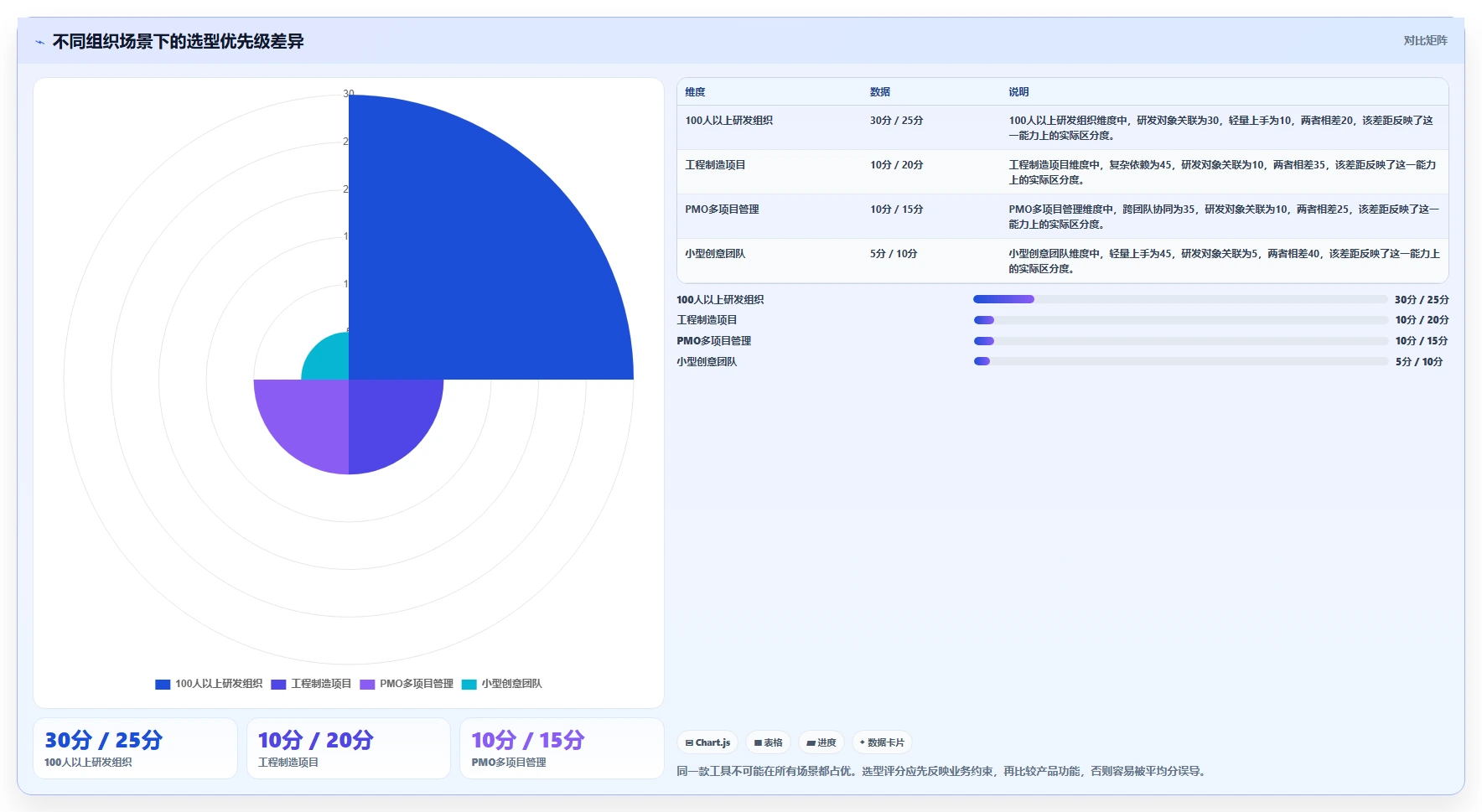
Task: Click progress list label PMO多项目管理
Action: tap(714, 341)
